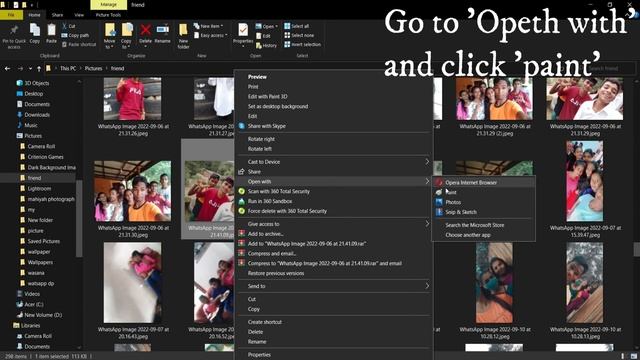640x360 pixels.
Task: Click Select none in the ribbon
Action: click(299, 35)
